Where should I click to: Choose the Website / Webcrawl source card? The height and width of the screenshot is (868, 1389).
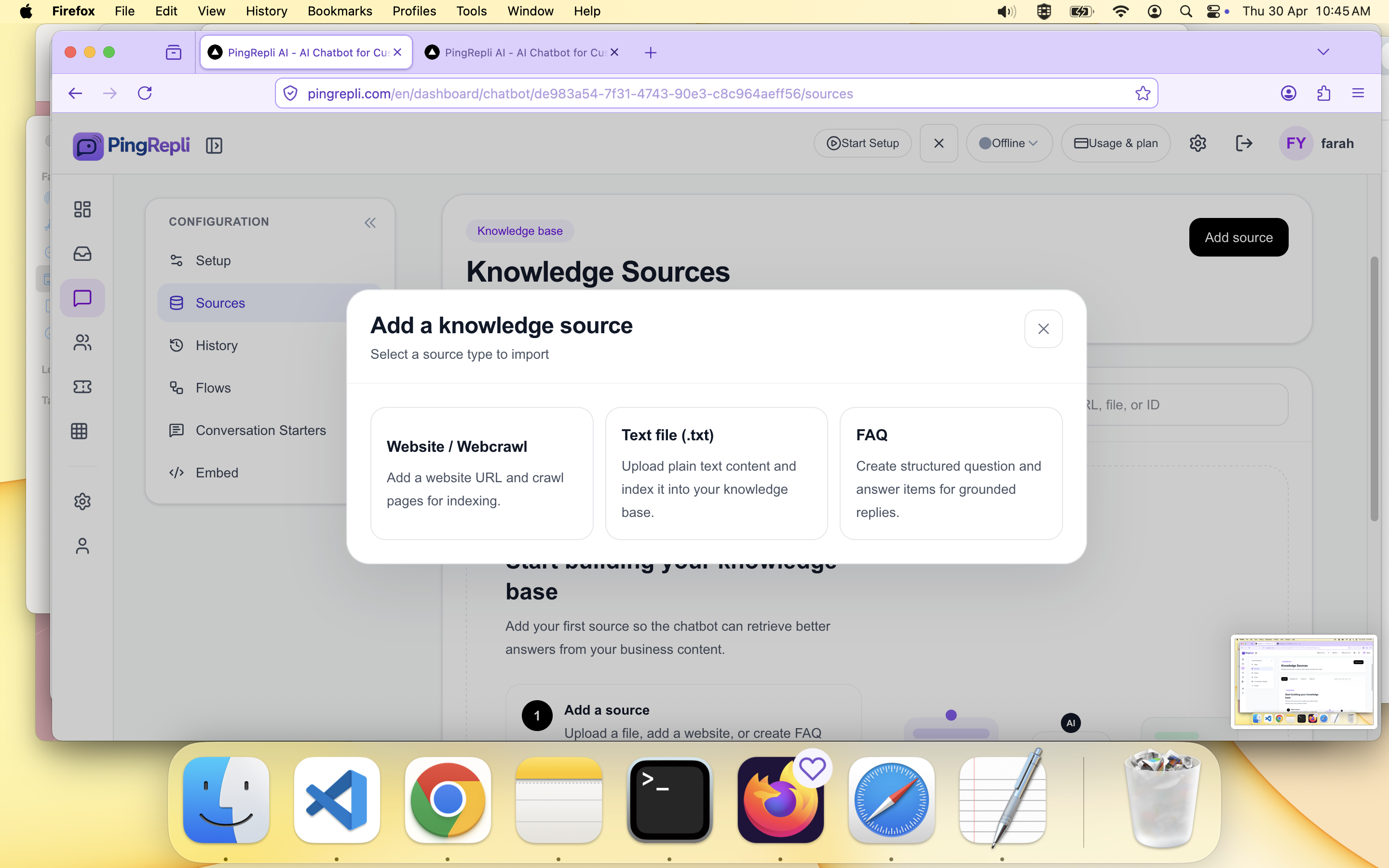481,474
